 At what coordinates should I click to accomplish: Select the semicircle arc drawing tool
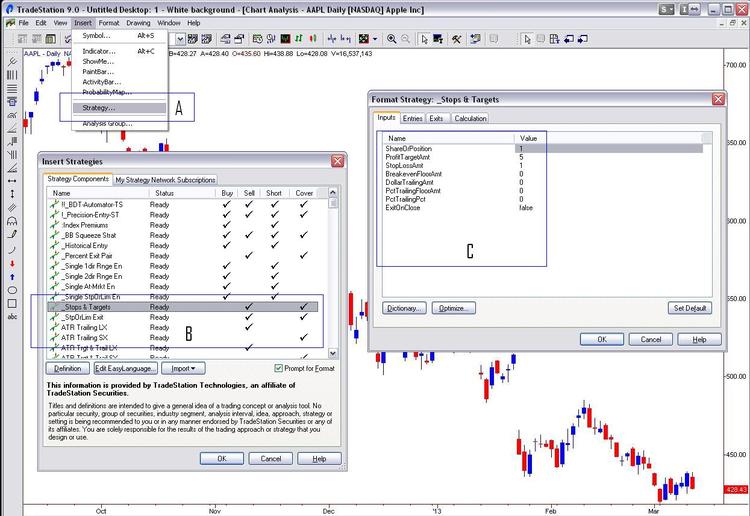click(12, 221)
